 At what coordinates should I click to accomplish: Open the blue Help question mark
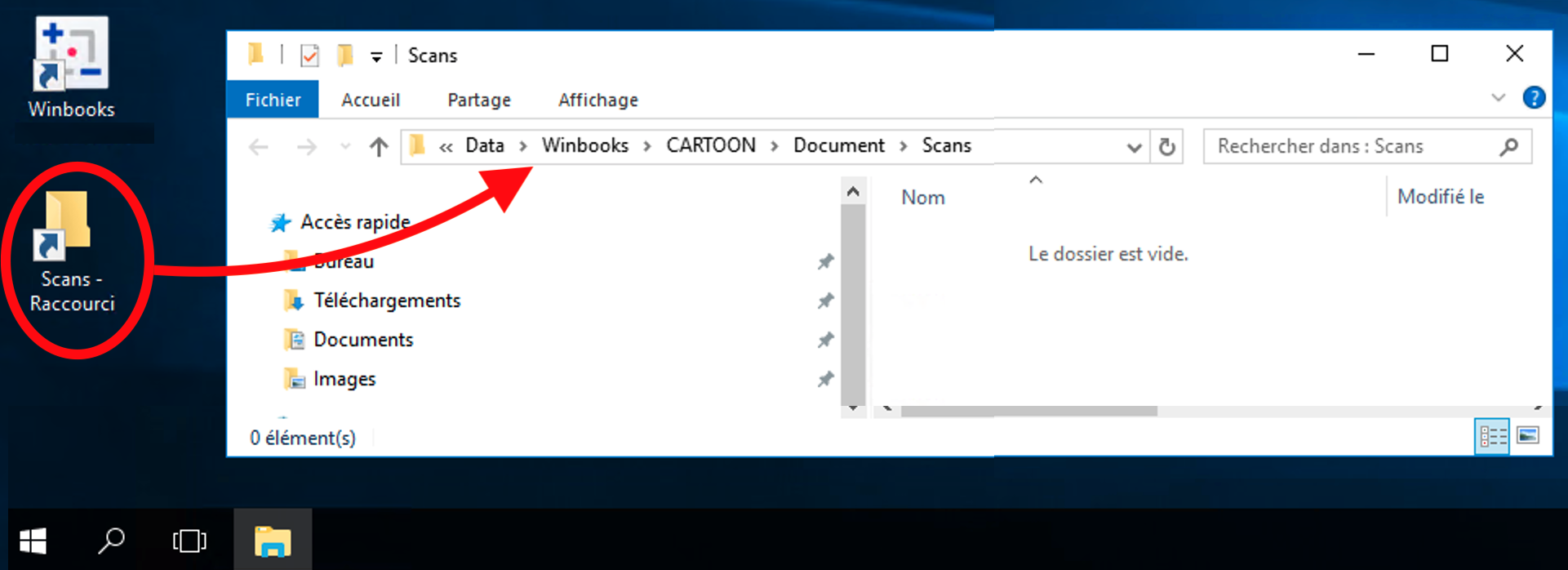pyautogui.click(x=1534, y=98)
